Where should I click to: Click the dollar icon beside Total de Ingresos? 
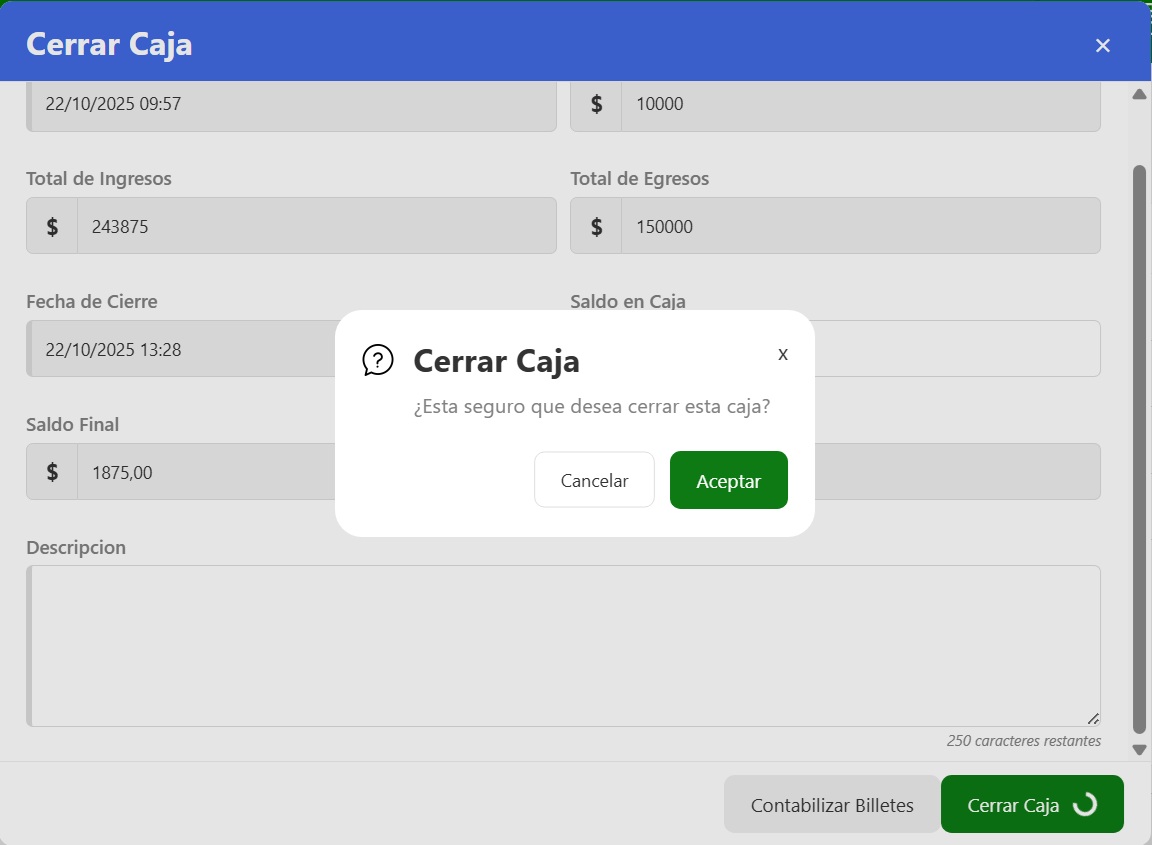click(x=52, y=226)
